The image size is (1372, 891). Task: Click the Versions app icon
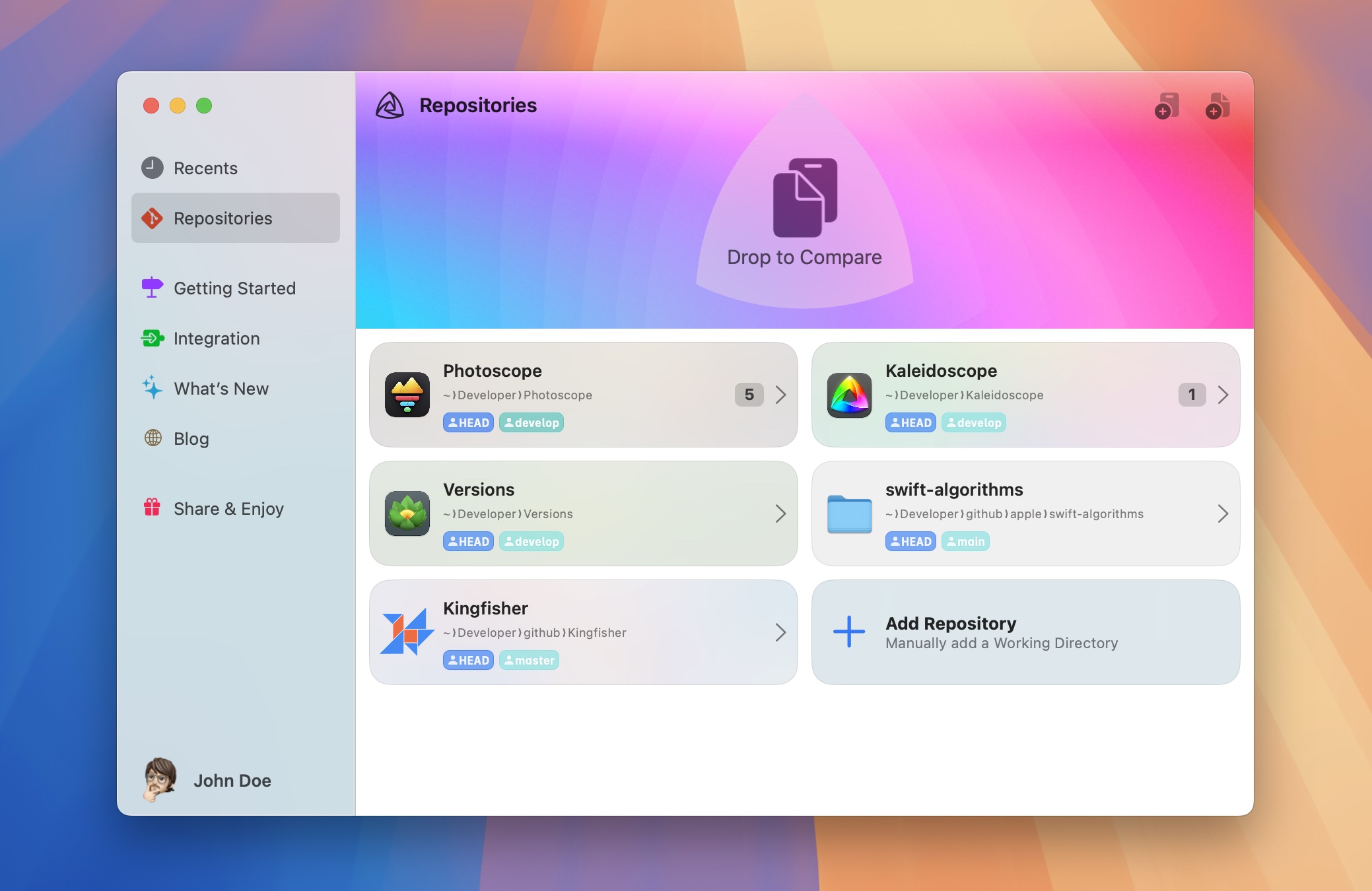407,513
